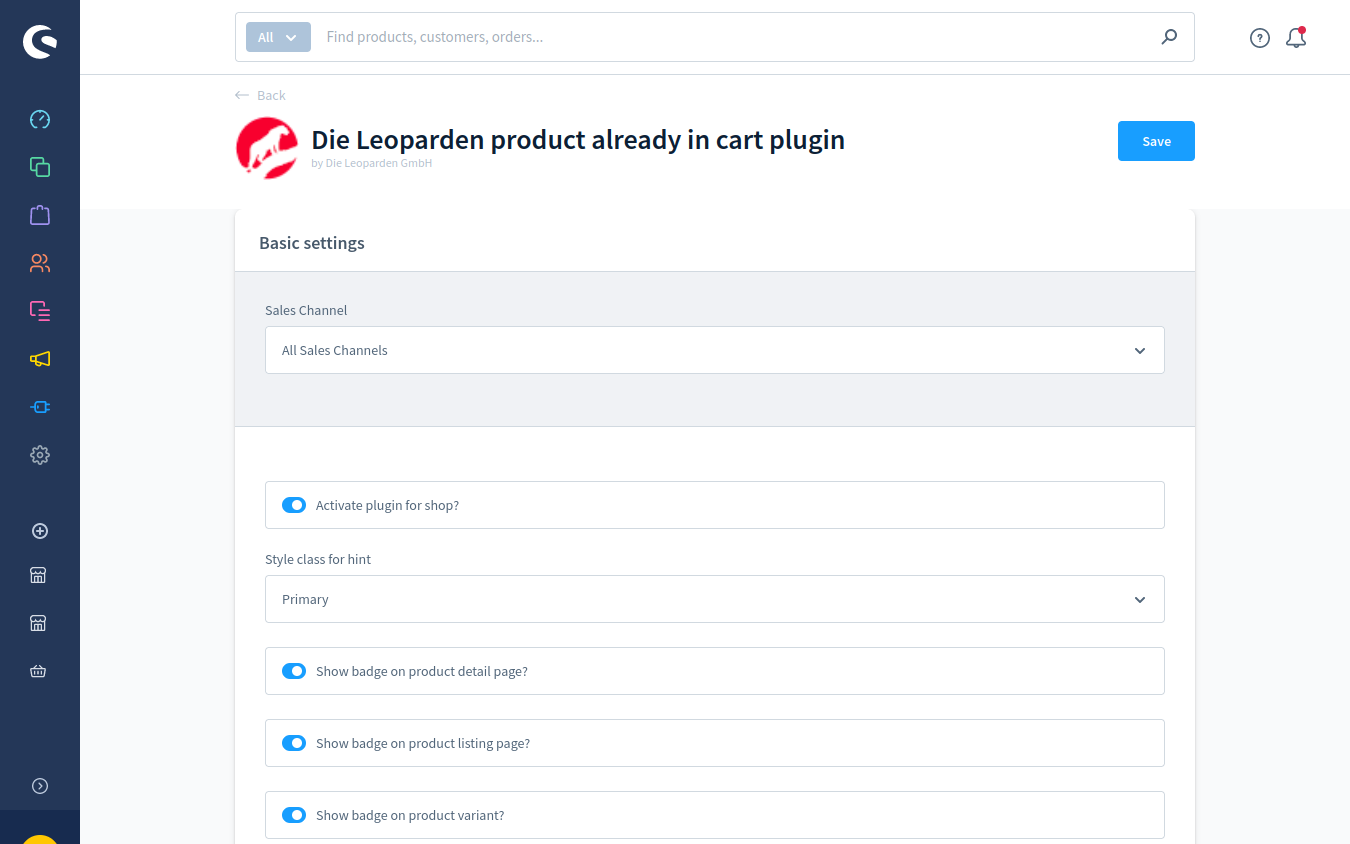Toggle Show badge on product detail page
This screenshot has width=1350, height=844.
pos(294,671)
